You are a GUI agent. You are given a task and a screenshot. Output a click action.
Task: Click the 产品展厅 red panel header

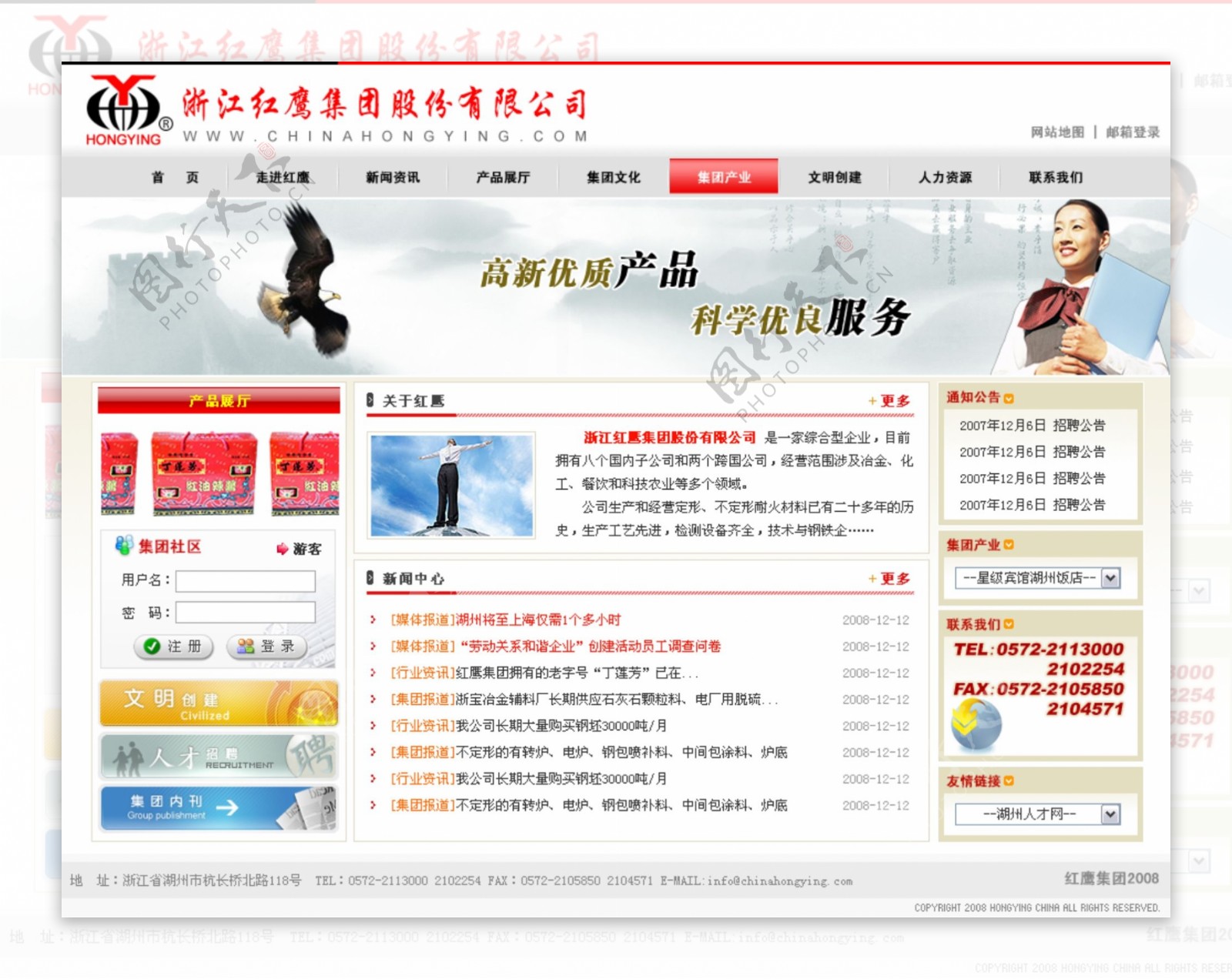click(219, 401)
